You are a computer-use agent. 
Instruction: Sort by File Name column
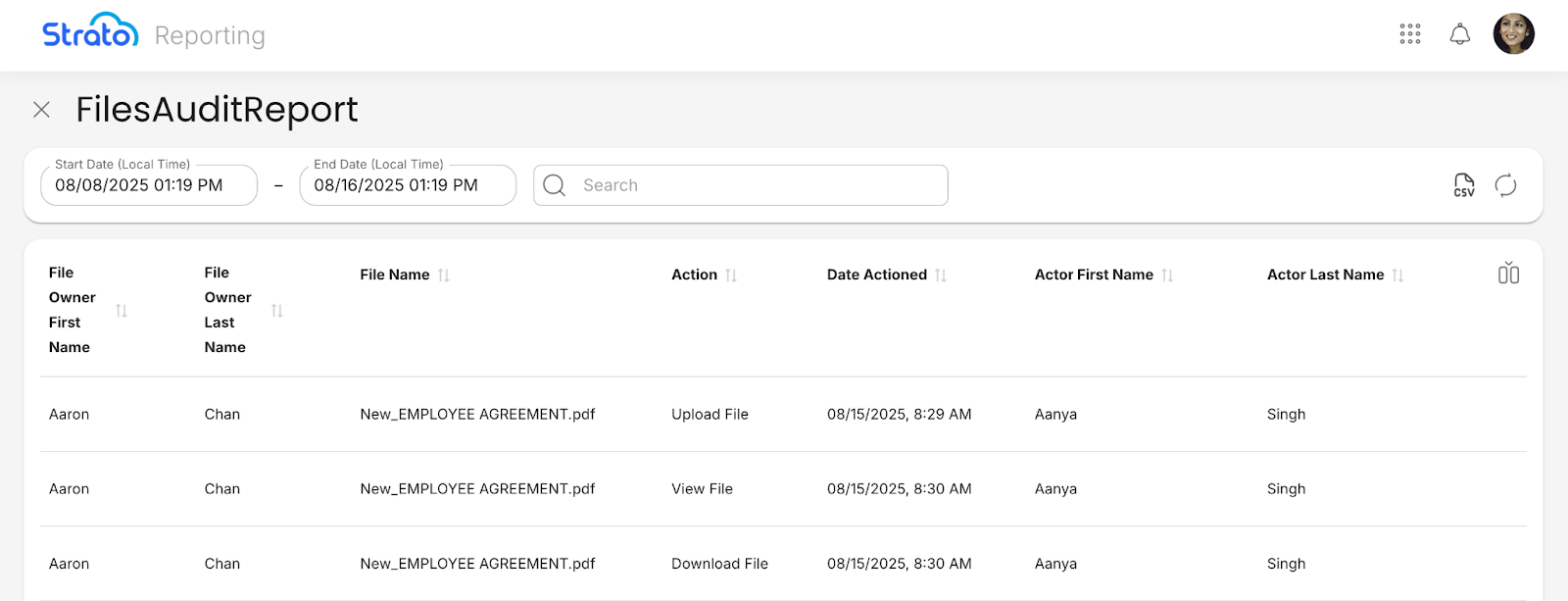tap(443, 275)
